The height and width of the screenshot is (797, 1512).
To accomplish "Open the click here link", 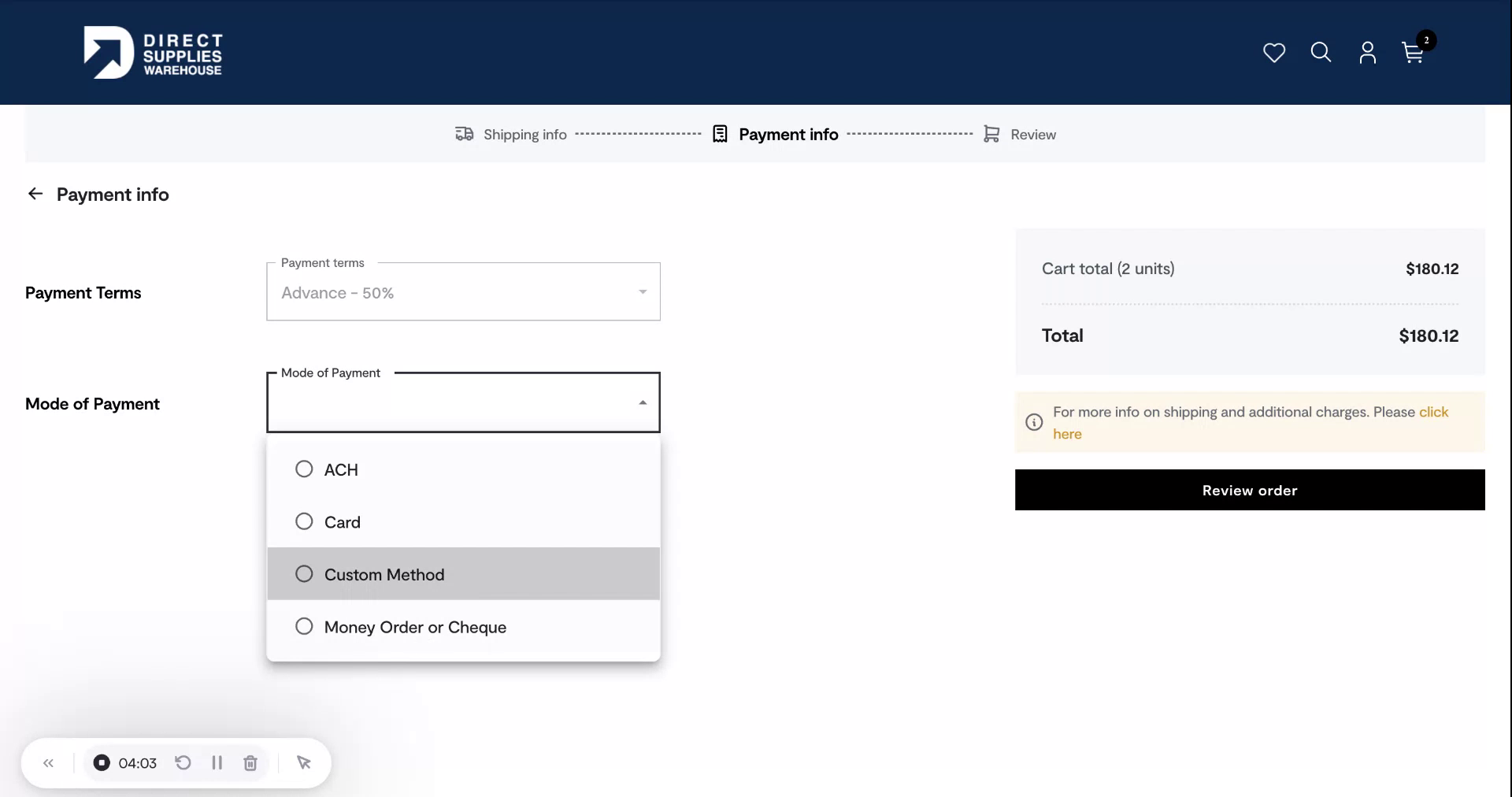I will point(1434,412).
